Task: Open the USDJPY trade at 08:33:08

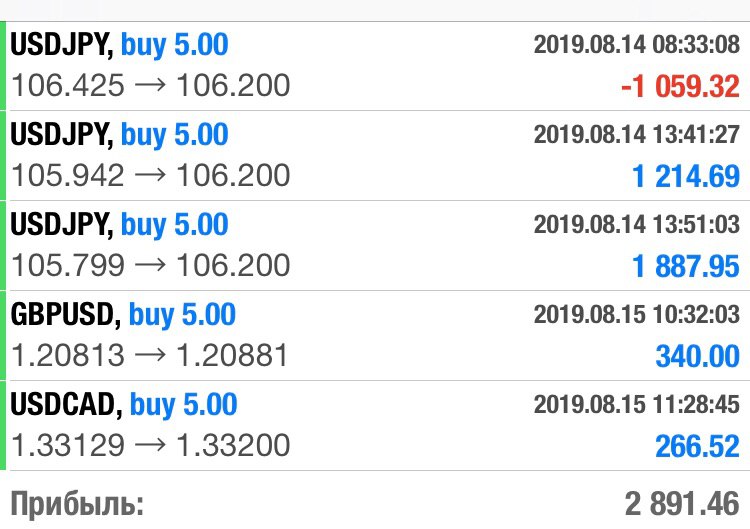Action: coord(375,66)
